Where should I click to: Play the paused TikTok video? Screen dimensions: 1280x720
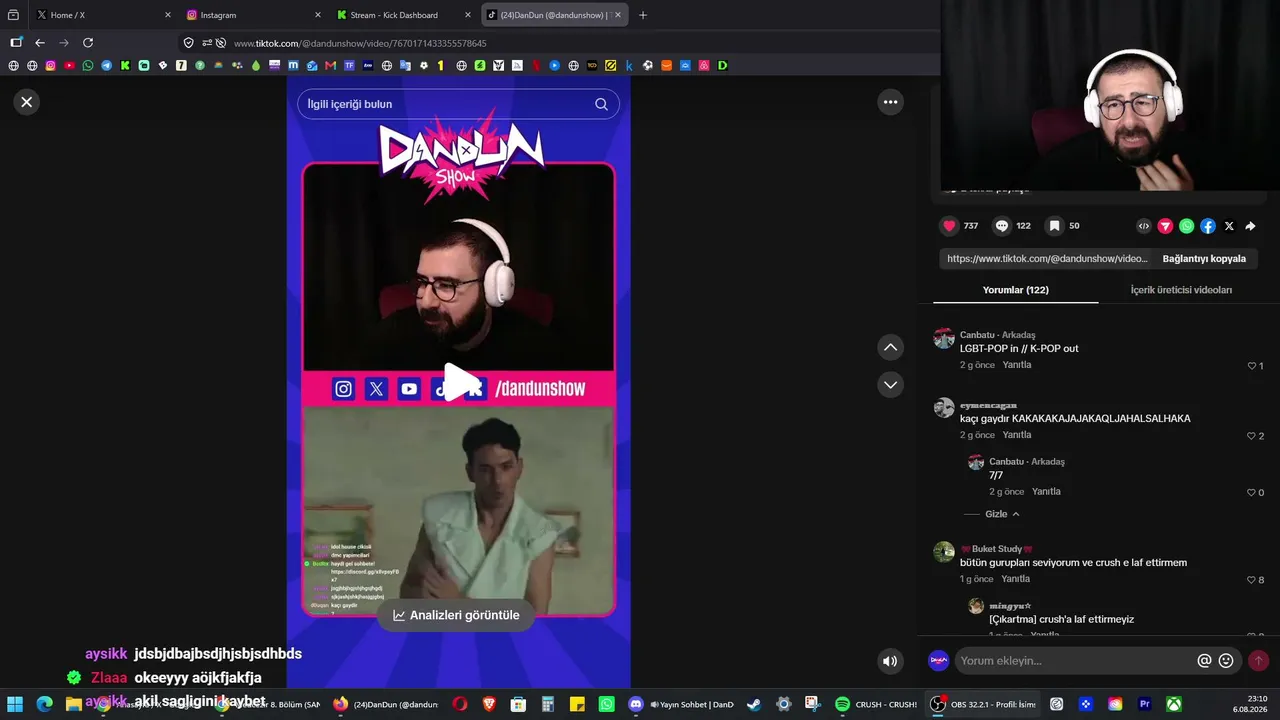[x=459, y=382]
